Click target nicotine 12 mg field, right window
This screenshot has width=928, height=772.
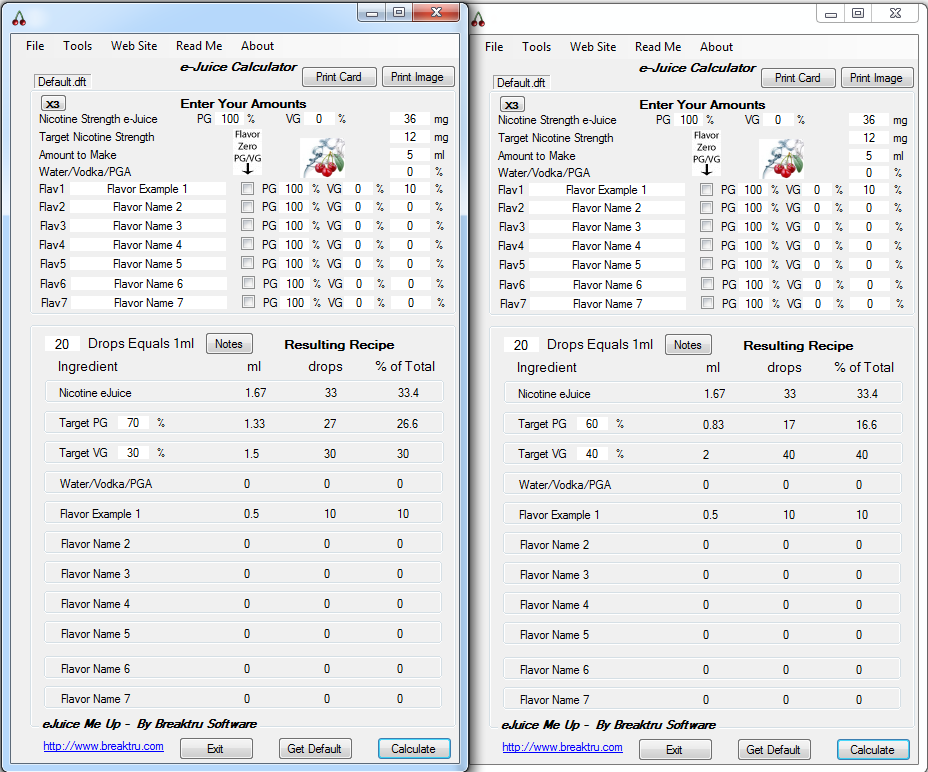coord(869,138)
